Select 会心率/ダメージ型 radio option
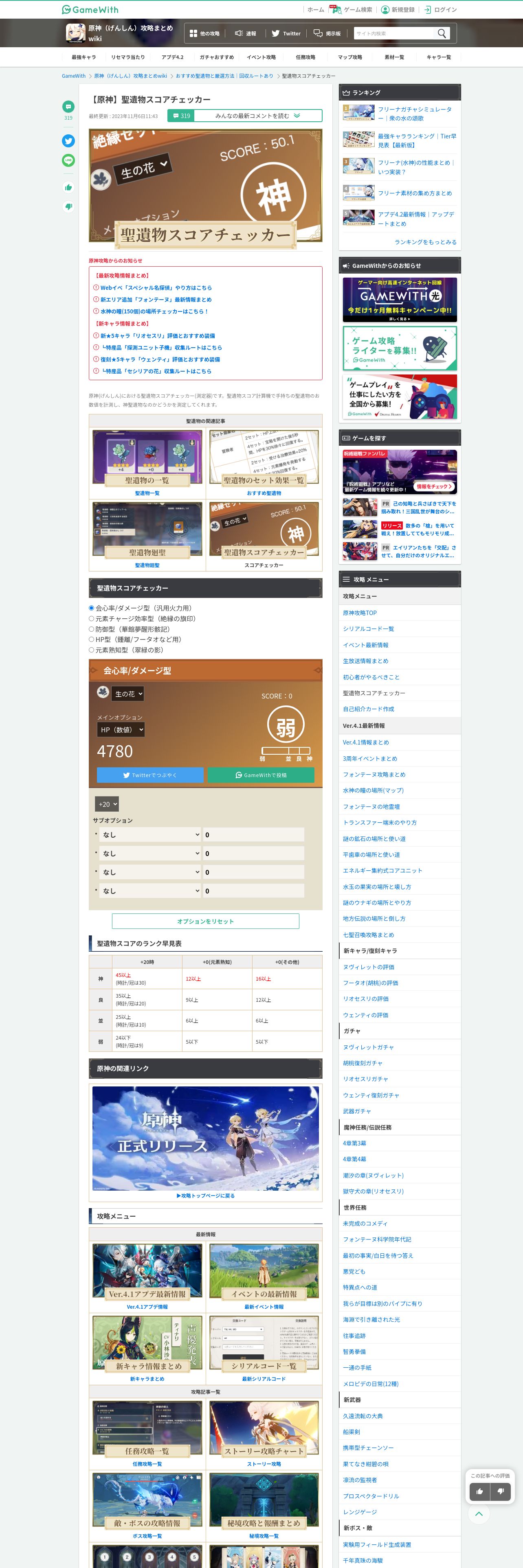This screenshot has width=523, height=1568. [x=91, y=607]
